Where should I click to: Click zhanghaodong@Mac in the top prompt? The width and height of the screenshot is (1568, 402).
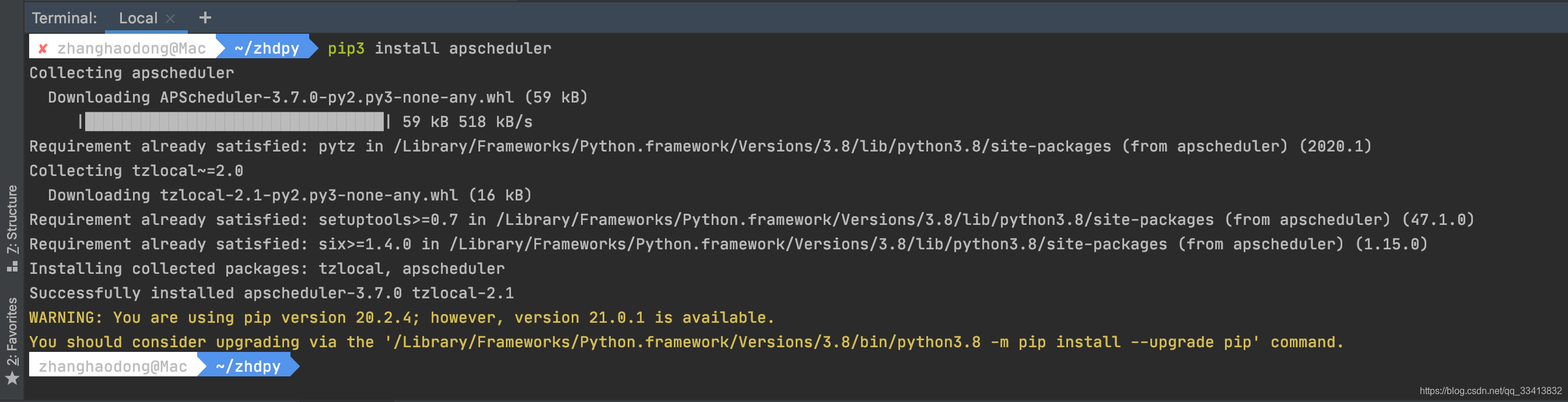131,49
